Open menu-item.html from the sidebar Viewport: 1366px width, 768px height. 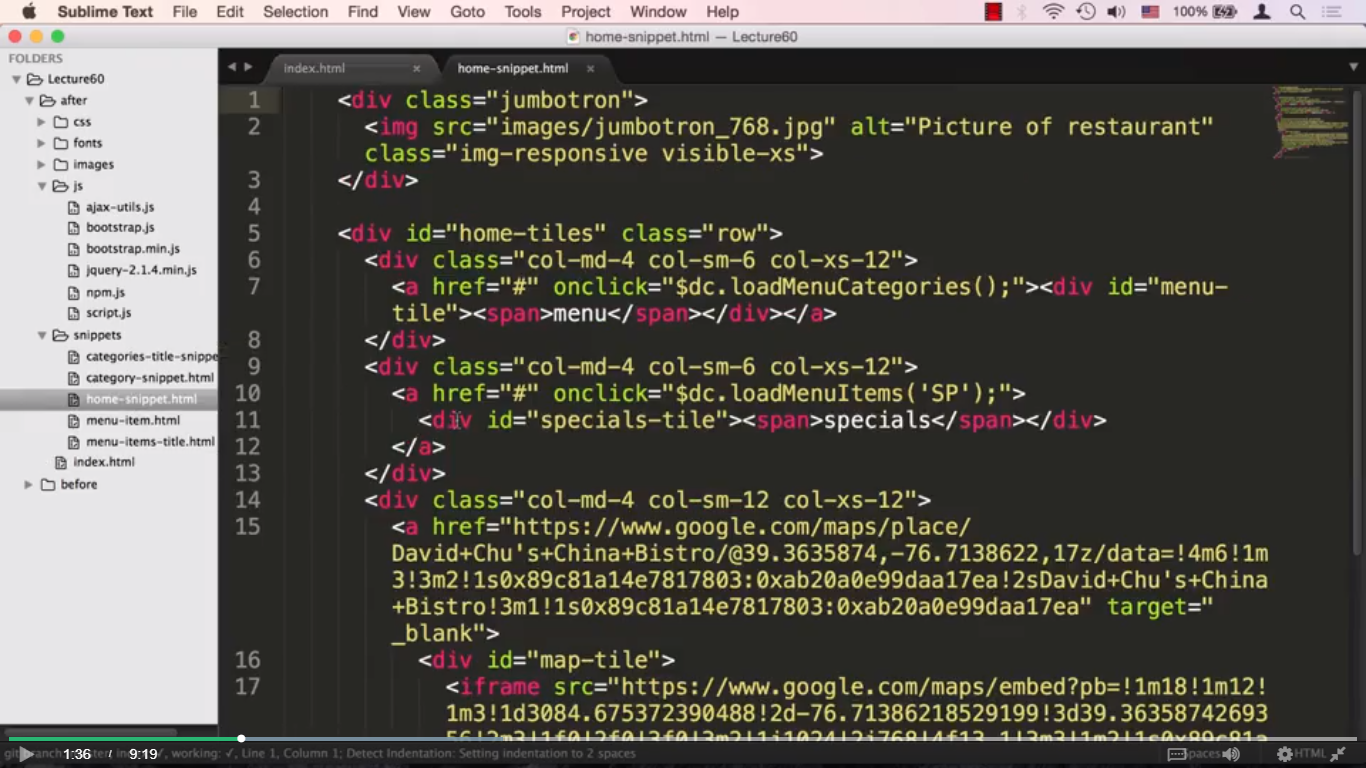pos(133,420)
